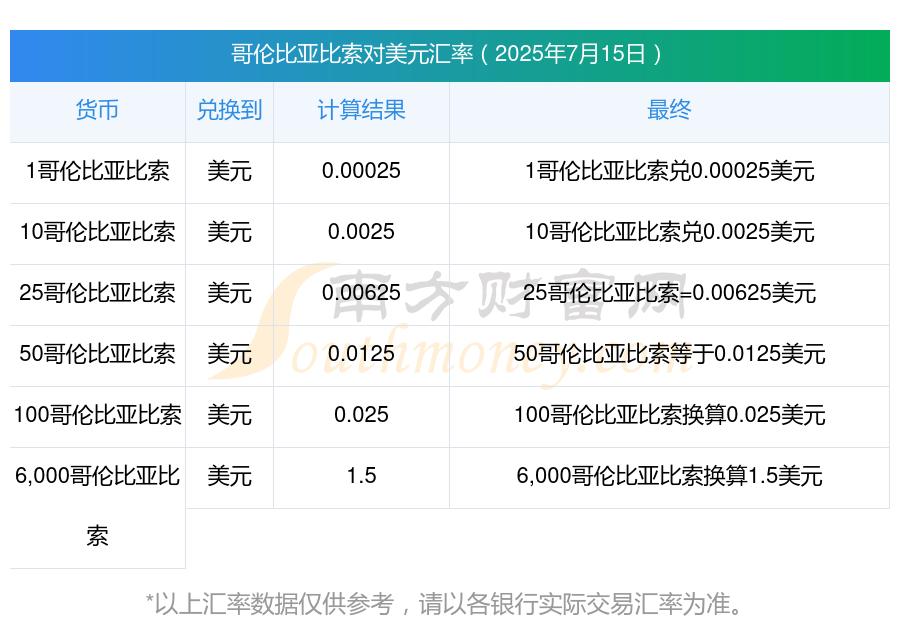Click 美元 in the 25哥伦比亚比索 row

click(230, 293)
